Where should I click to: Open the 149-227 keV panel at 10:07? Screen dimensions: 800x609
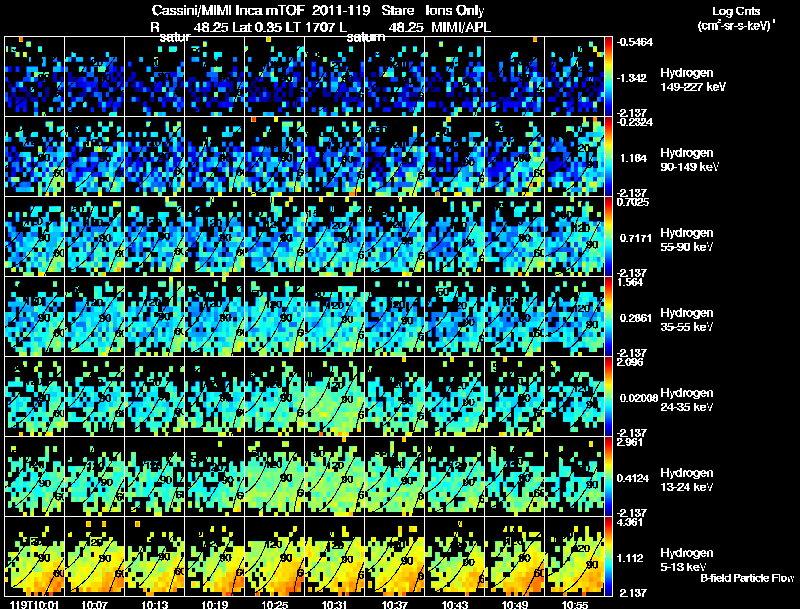(94, 76)
